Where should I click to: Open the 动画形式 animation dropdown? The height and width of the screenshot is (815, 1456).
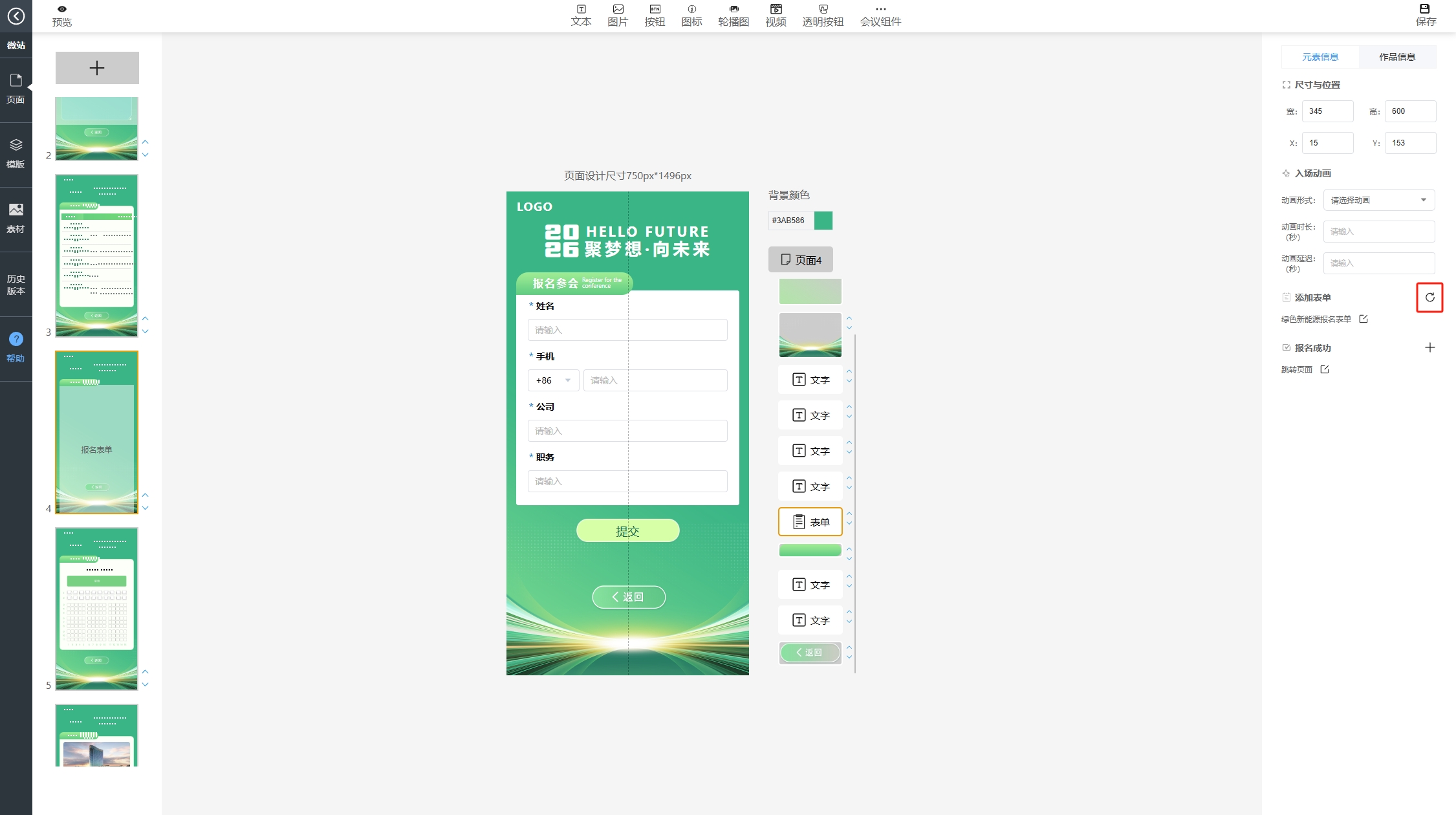(x=1379, y=200)
